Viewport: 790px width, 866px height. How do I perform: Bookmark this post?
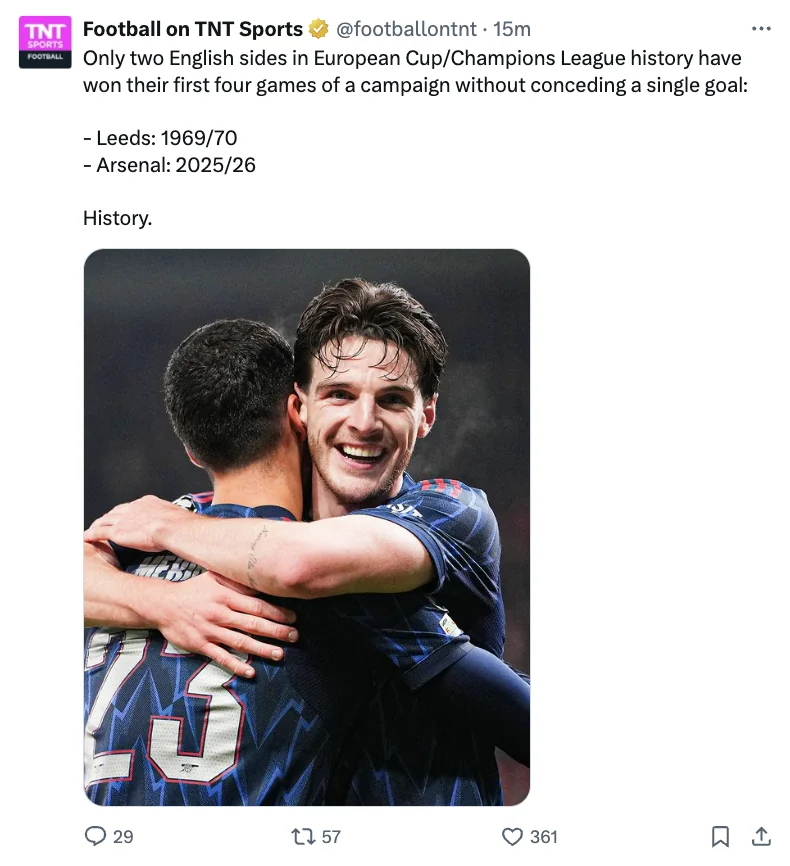720,836
